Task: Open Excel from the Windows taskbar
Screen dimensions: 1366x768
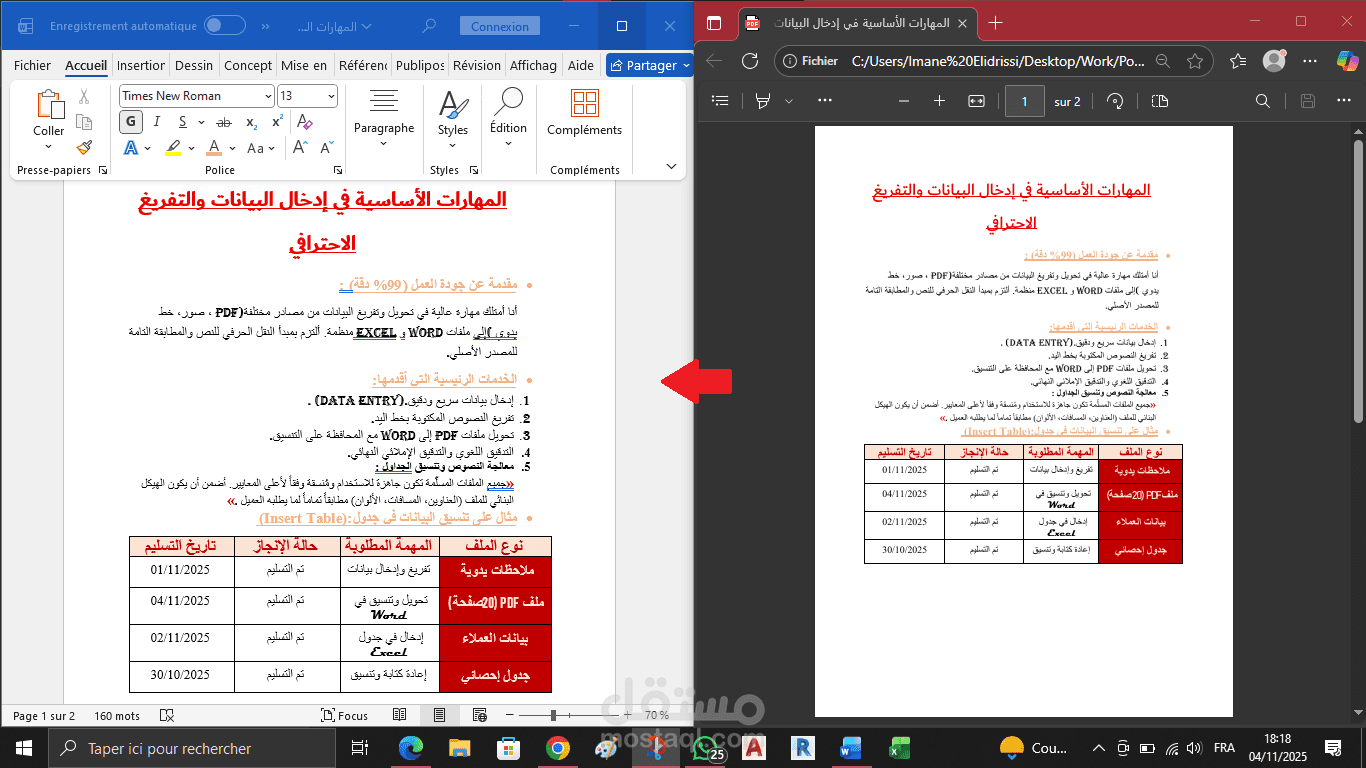Action: click(x=899, y=747)
